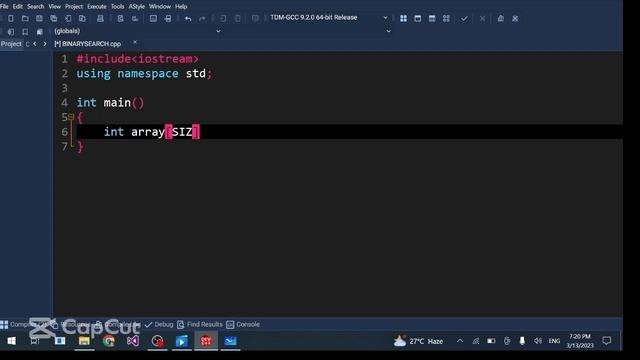Select the BINARYSEARCH.cpp editor tab
Viewport: 640px width, 360px height.
pos(88,44)
